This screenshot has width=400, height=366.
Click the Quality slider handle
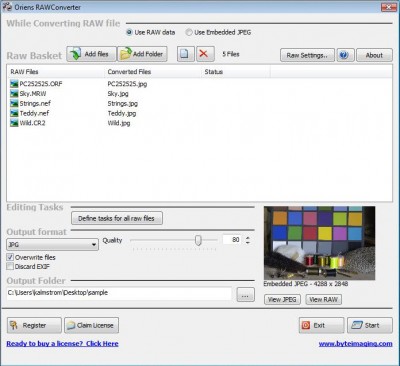pyautogui.click(x=198, y=240)
